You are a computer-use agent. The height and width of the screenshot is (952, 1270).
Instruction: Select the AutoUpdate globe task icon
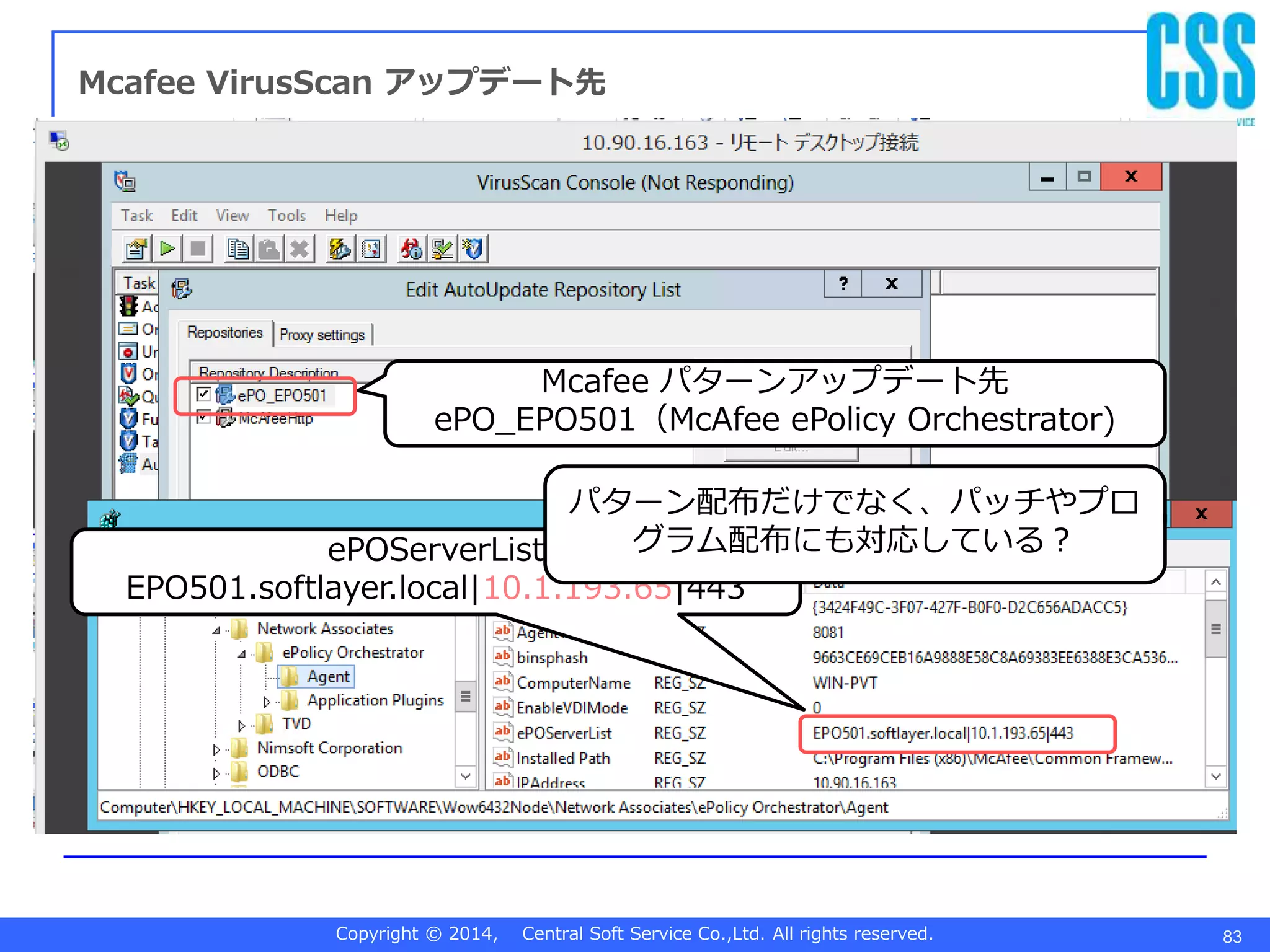(x=128, y=464)
